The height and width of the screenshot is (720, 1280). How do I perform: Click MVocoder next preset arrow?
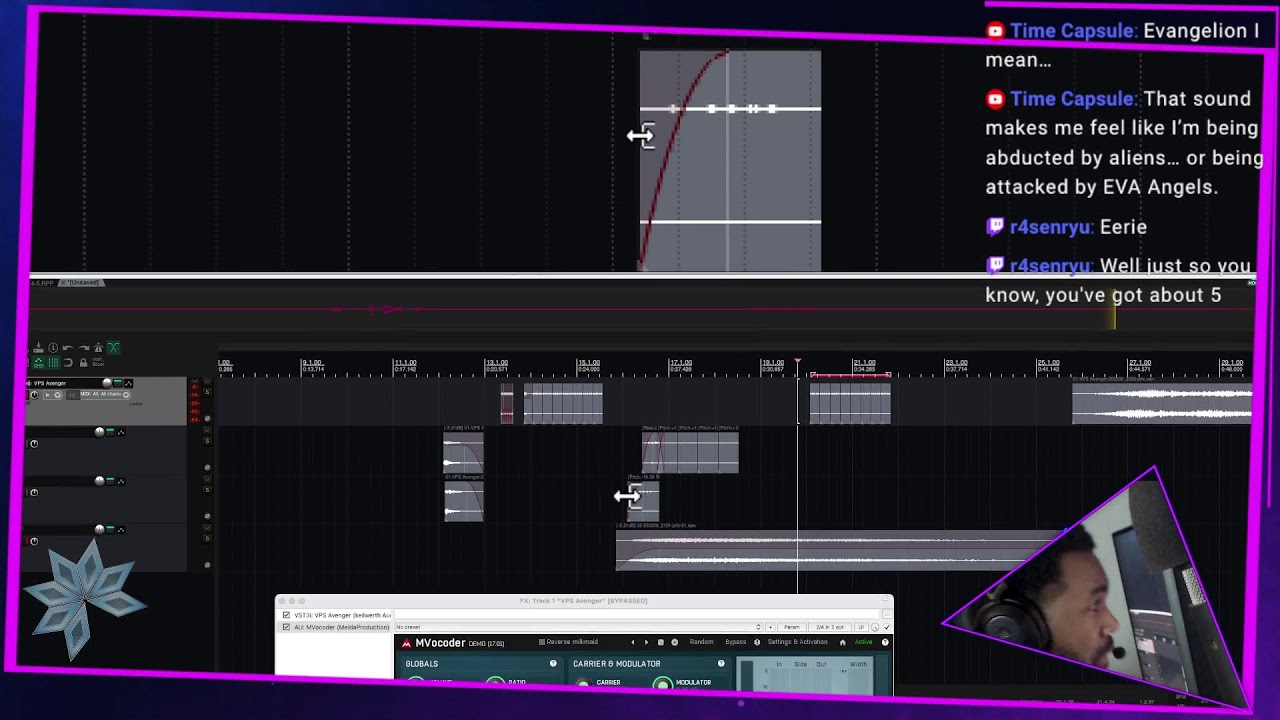(647, 642)
